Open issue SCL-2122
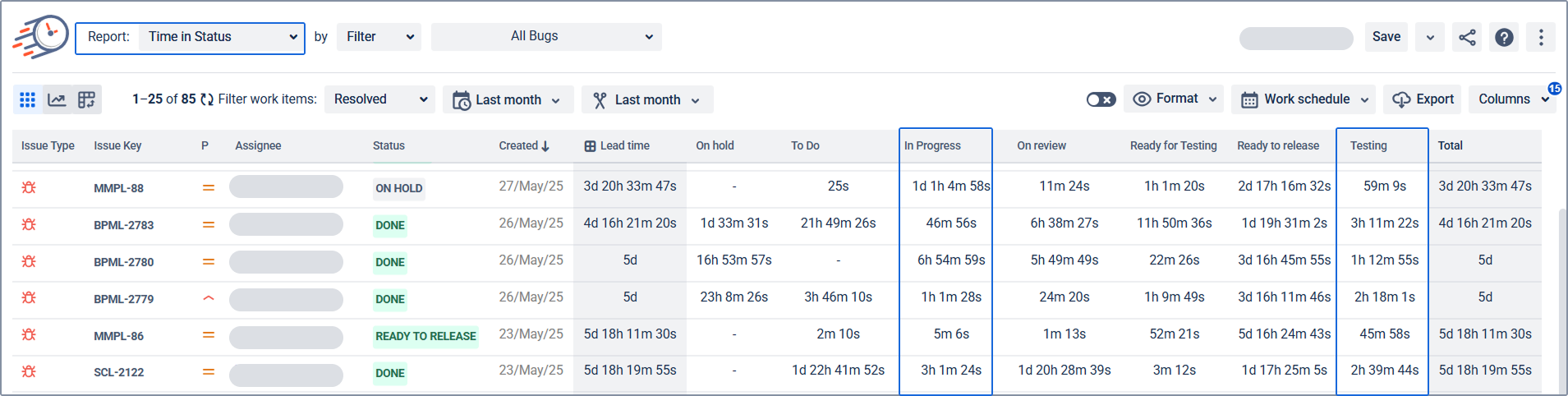Screen dimensions: 1568x396 pos(118,372)
